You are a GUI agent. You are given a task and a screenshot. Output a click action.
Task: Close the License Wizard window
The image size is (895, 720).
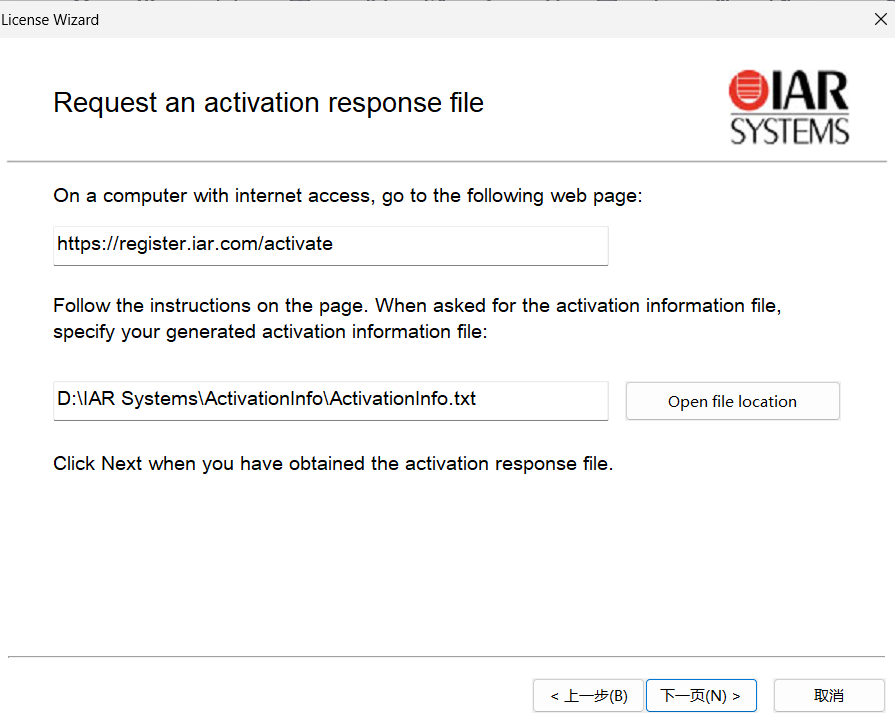click(x=881, y=19)
